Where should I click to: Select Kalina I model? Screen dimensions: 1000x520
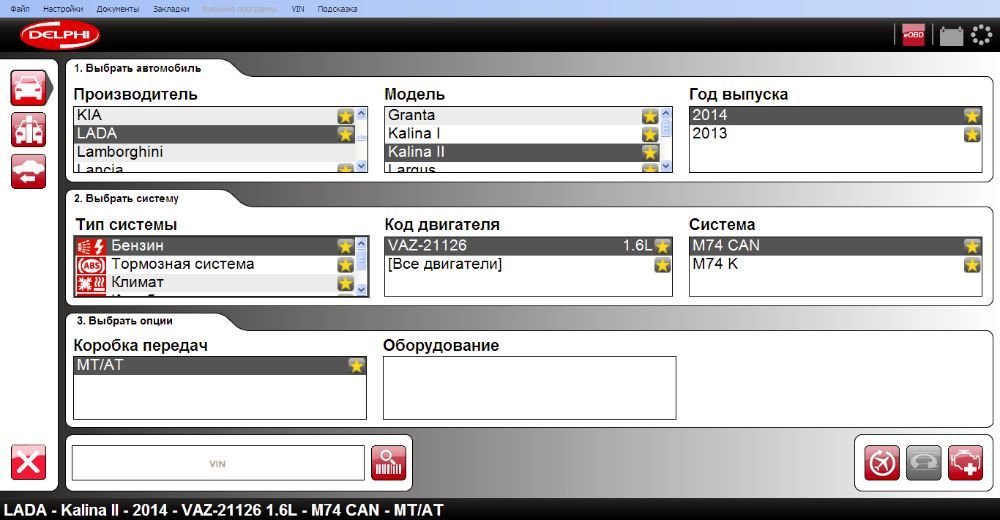(x=522, y=135)
